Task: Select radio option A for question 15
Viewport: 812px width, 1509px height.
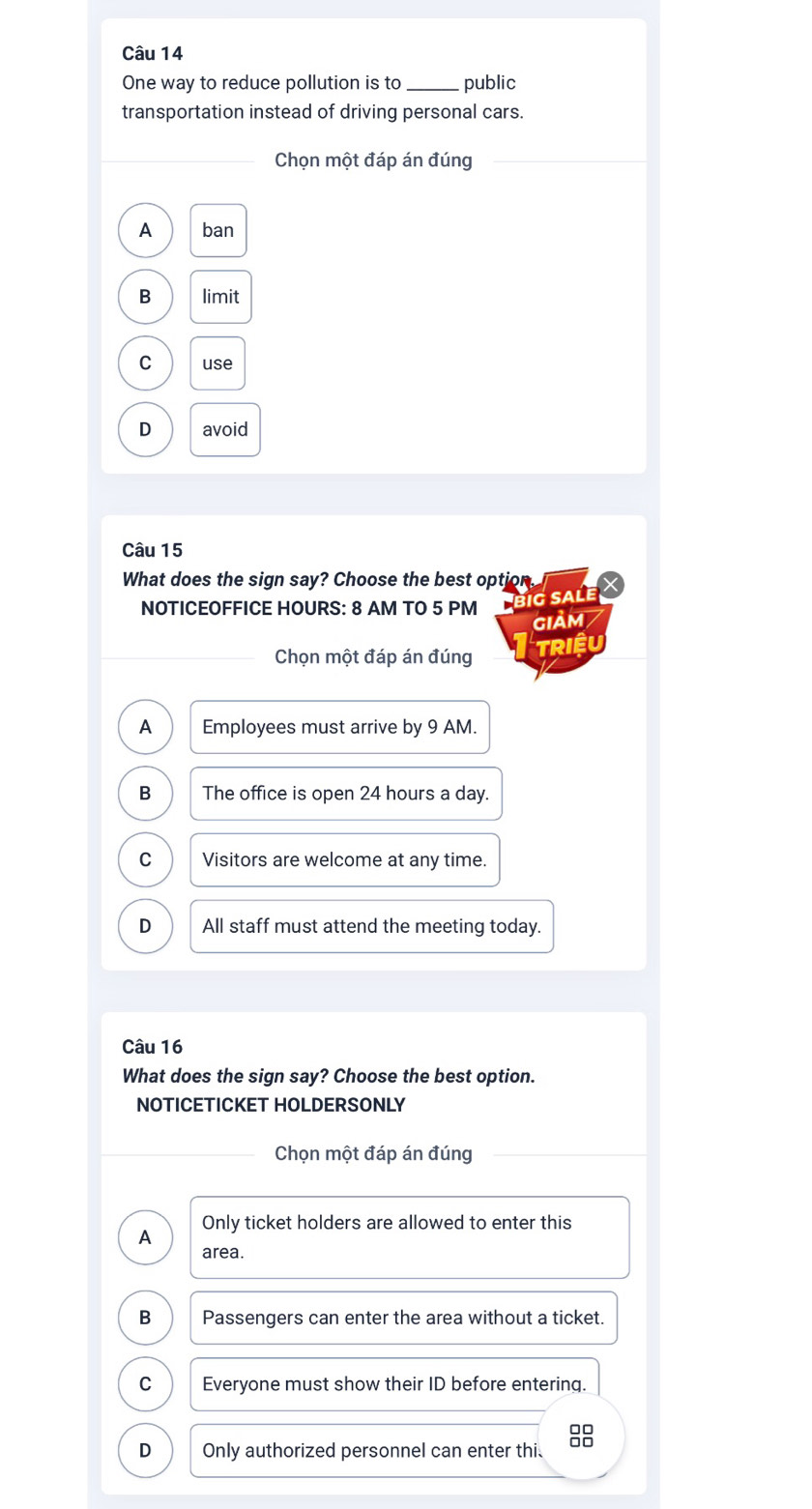Action: coord(145,727)
